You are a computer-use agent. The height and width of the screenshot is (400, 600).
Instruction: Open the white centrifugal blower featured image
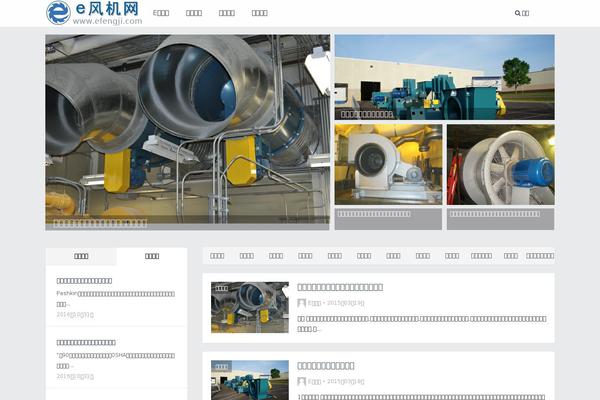click(x=388, y=164)
